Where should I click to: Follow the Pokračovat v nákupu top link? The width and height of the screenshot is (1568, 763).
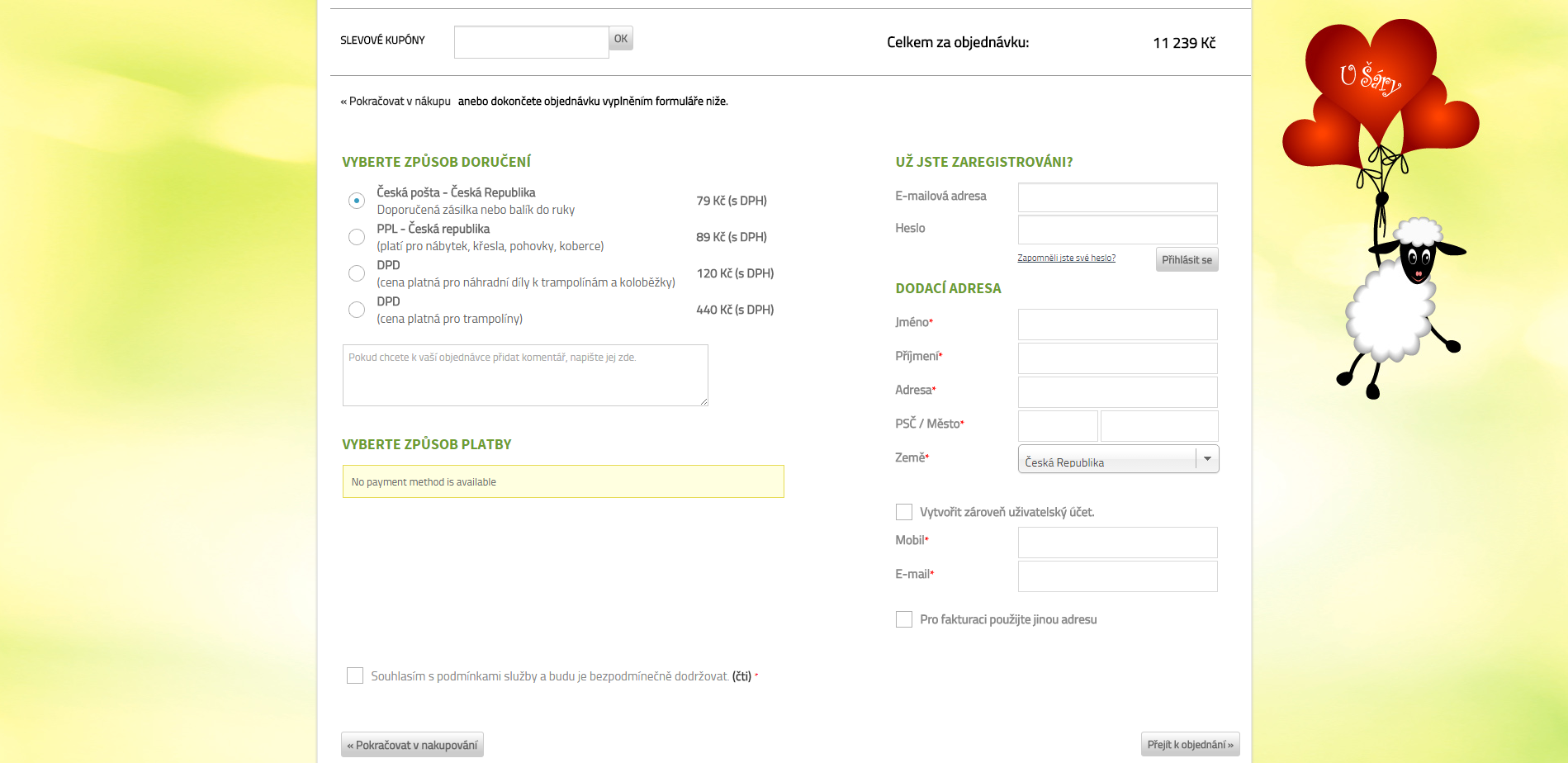click(396, 102)
